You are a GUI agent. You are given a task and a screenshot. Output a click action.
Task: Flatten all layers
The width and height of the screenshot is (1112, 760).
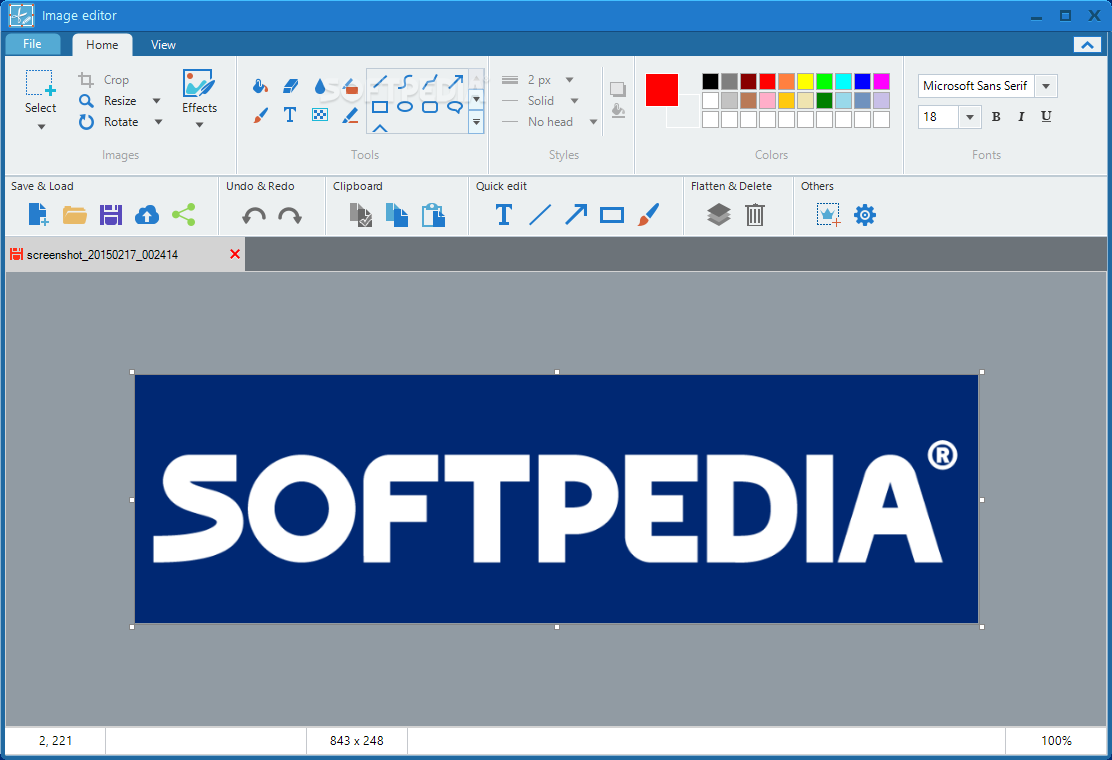coord(718,214)
